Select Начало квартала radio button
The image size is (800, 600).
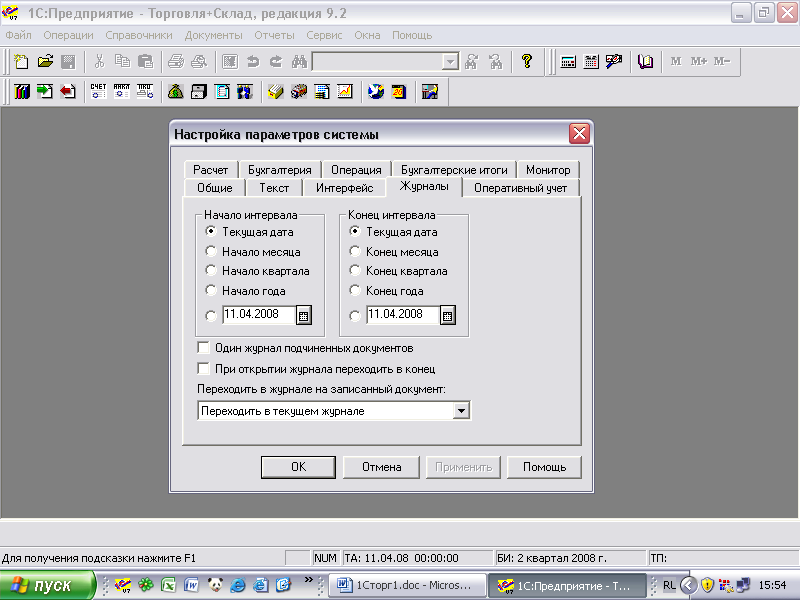coord(211,270)
